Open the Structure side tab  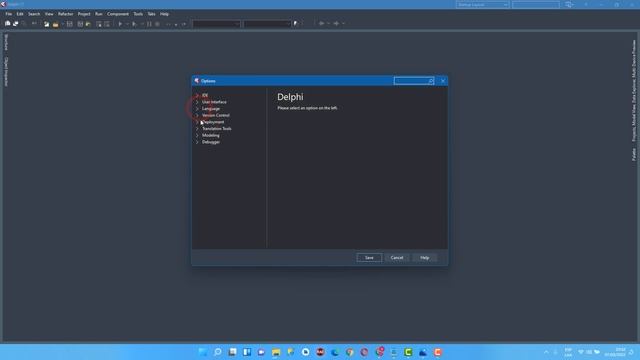[x=6, y=42]
